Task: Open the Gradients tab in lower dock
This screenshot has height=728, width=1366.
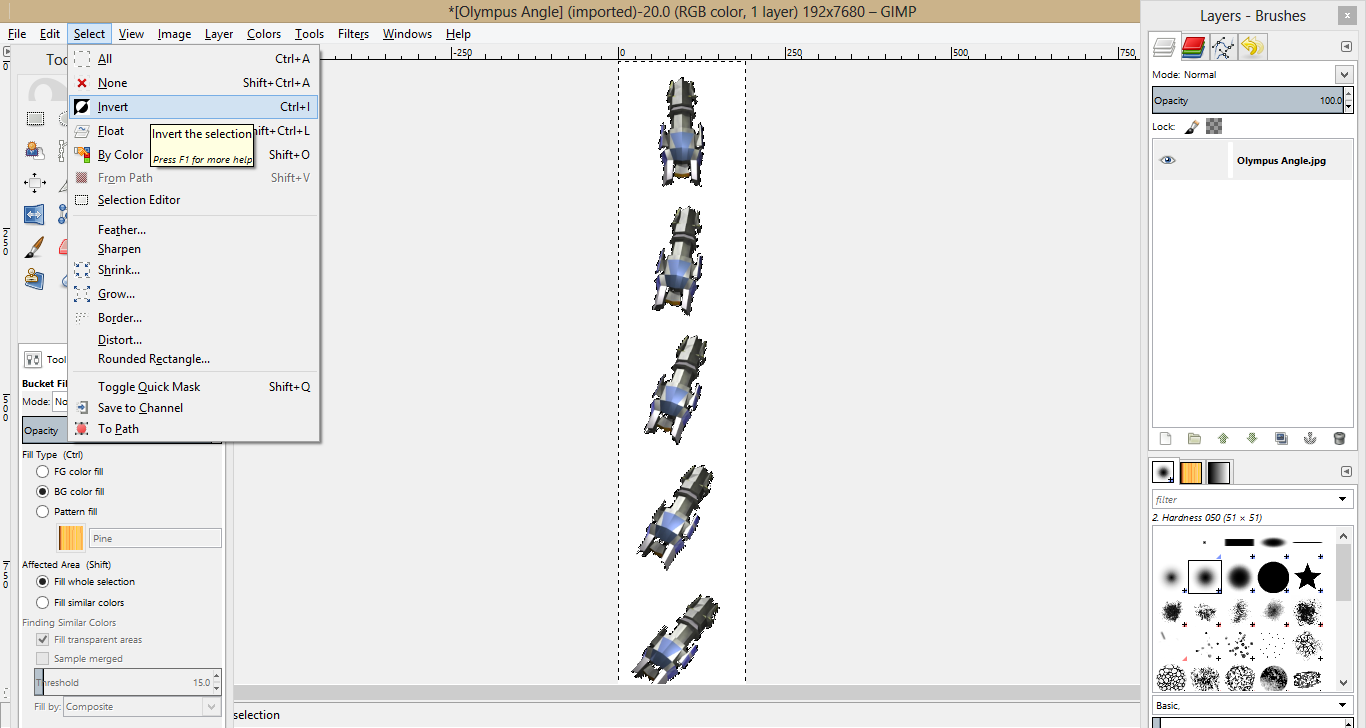Action: point(1219,472)
